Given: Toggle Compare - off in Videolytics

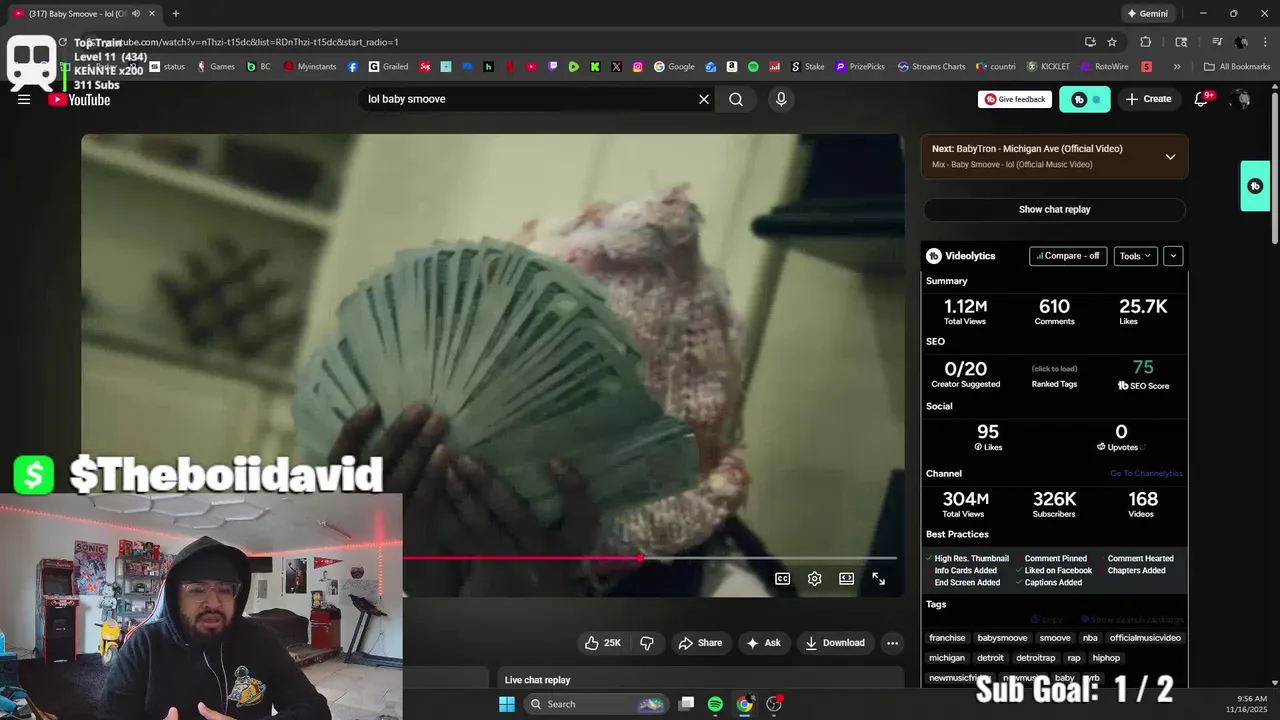Looking at the screenshot, I should (x=1068, y=256).
